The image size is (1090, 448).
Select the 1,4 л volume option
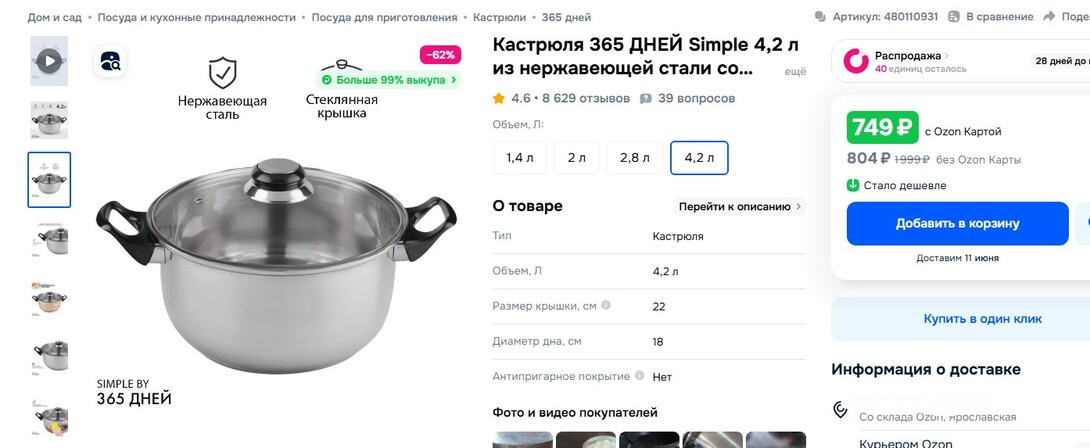[520, 158]
